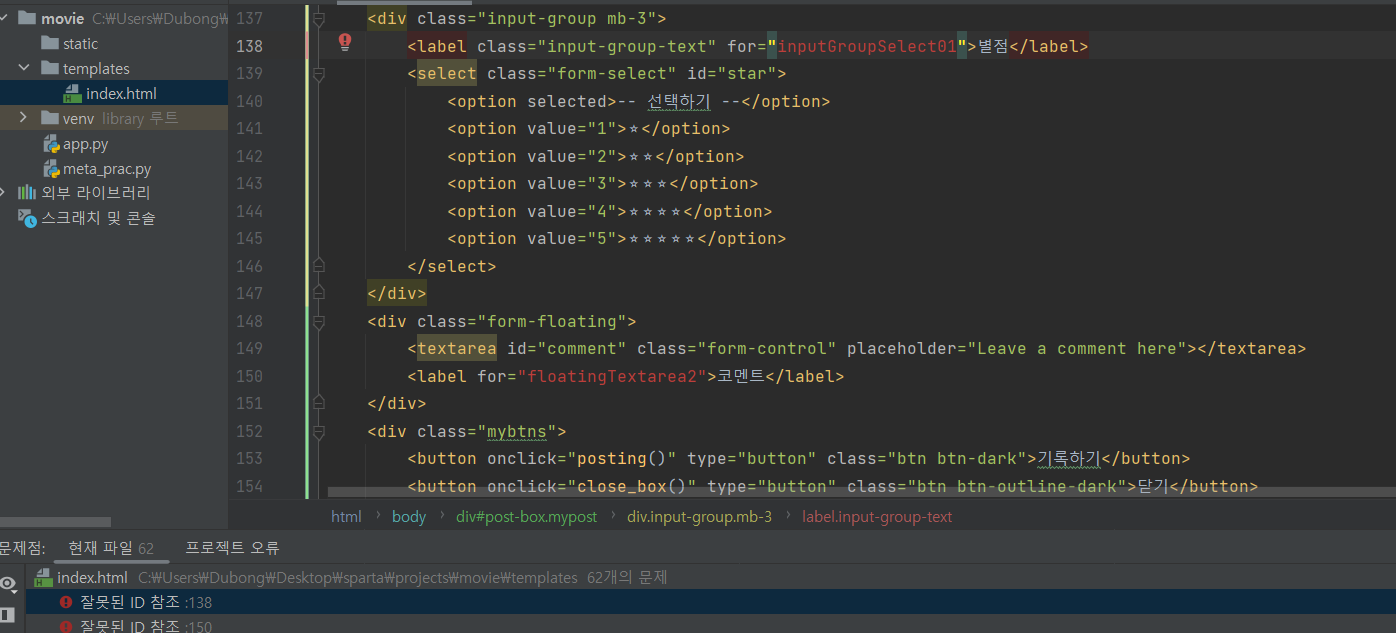Click the index.html file icon in project tree
Viewport: 1396px width, 633px height.
[73, 94]
